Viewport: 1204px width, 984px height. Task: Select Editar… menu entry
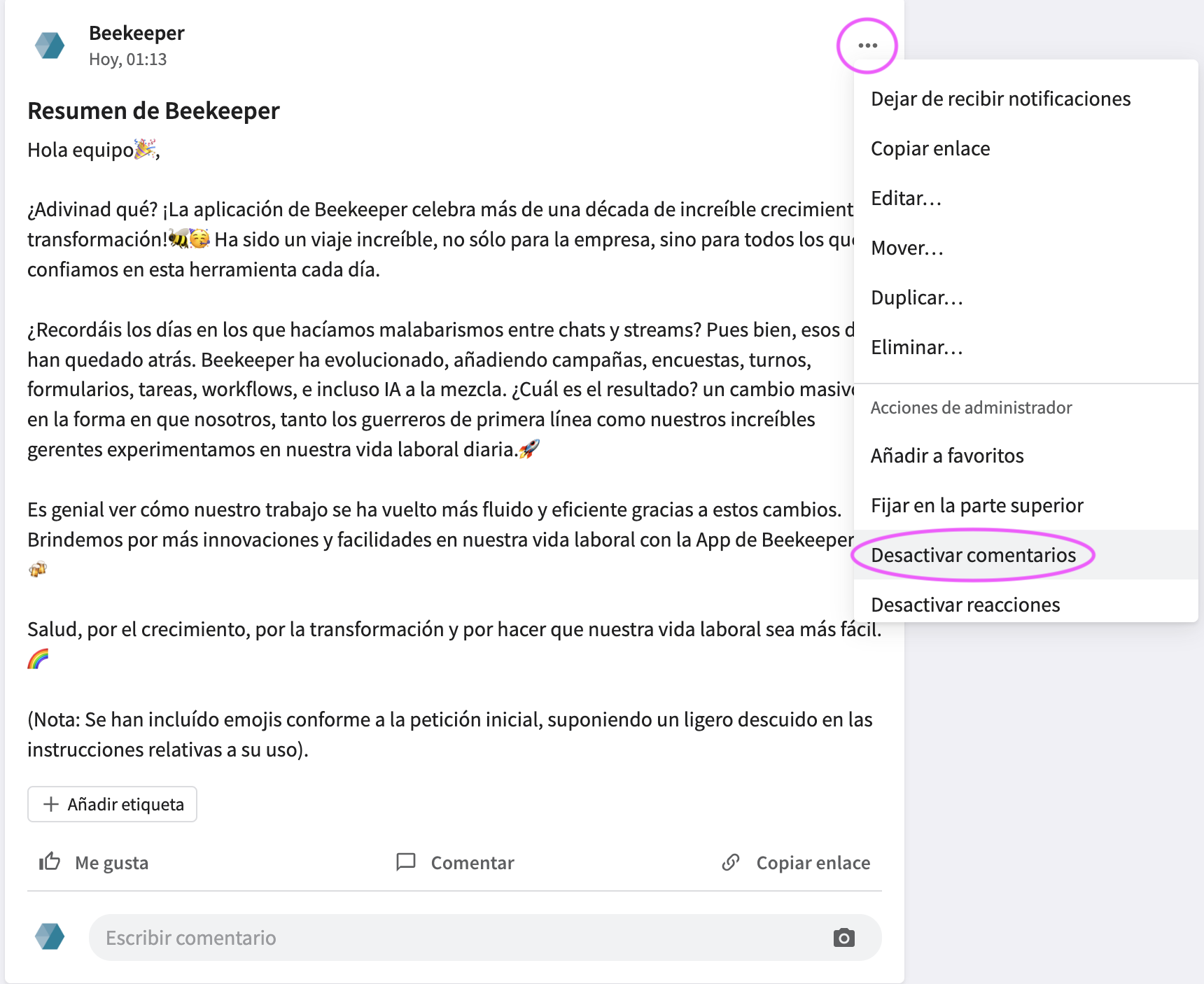[x=1026, y=198]
